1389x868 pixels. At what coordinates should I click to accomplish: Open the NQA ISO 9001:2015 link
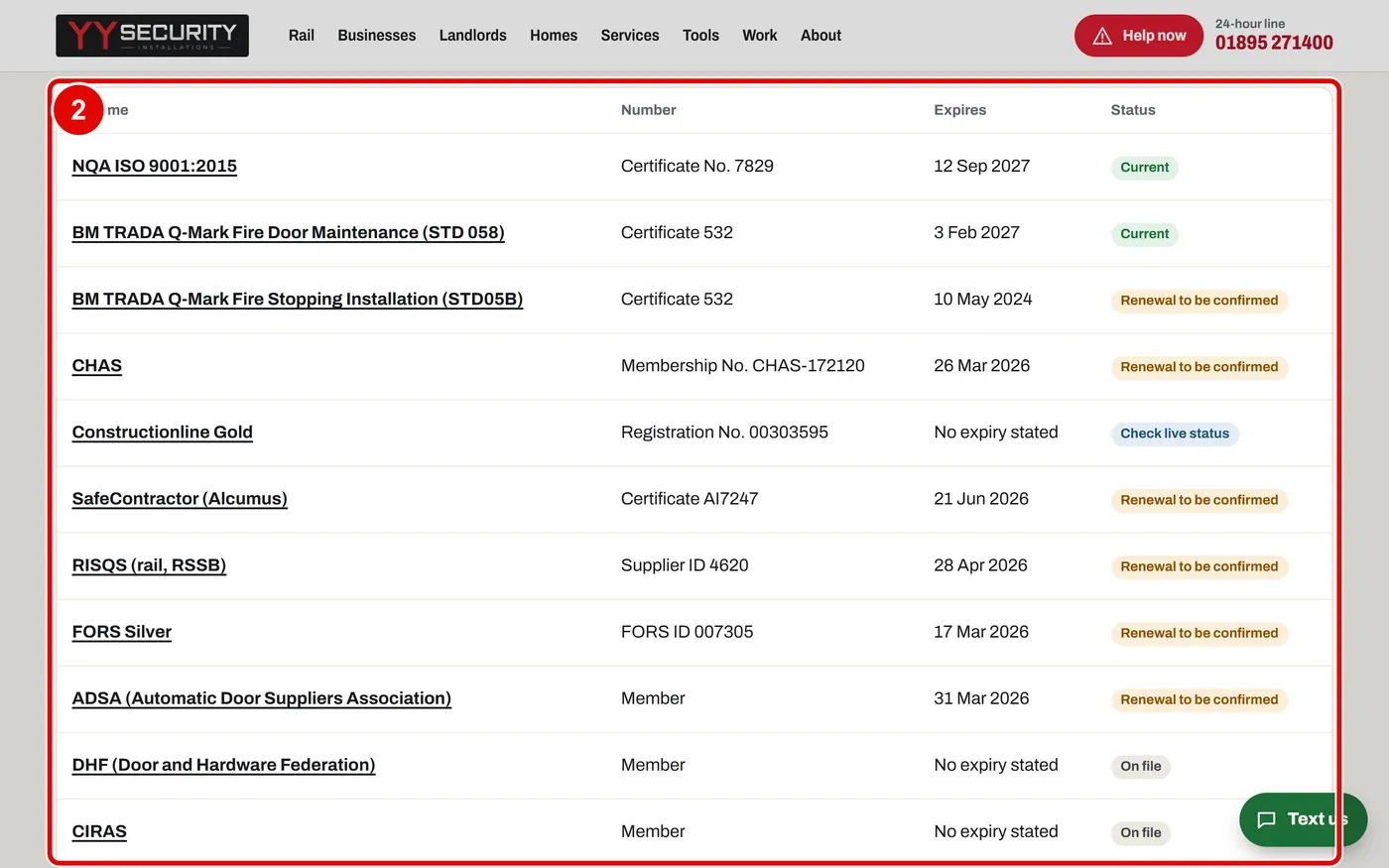click(x=155, y=167)
